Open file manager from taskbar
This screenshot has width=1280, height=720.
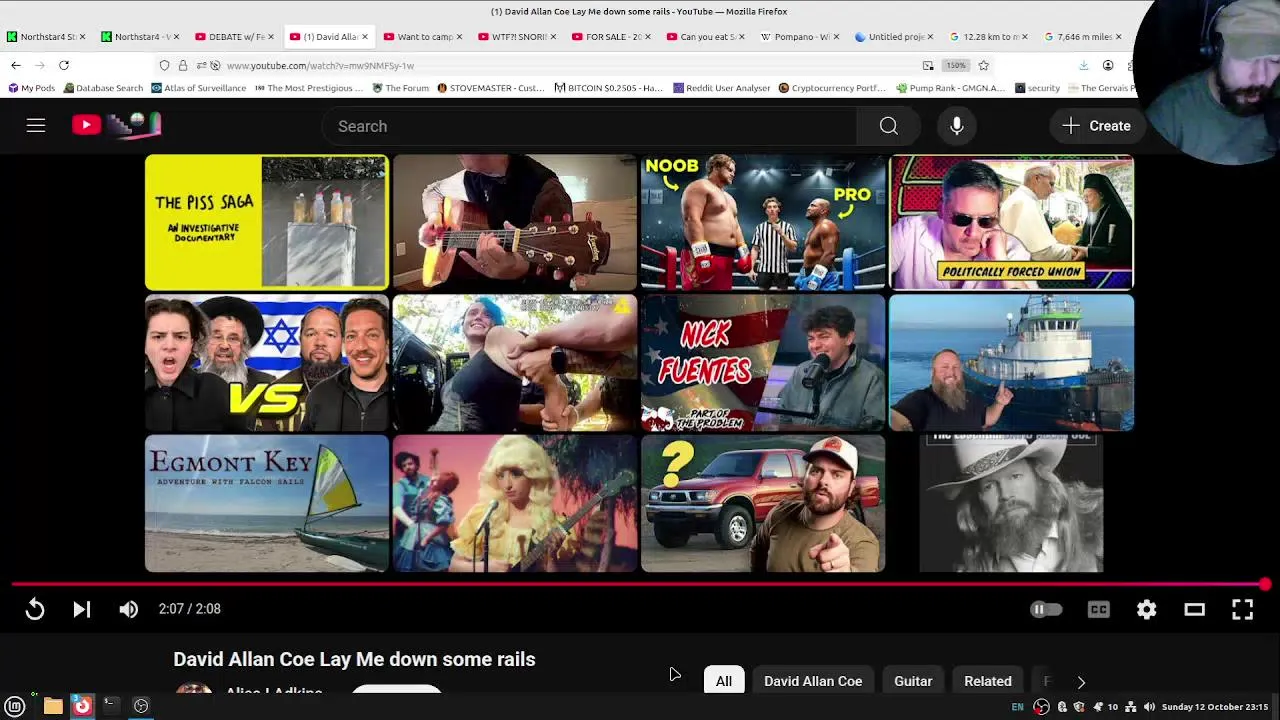[53, 706]
